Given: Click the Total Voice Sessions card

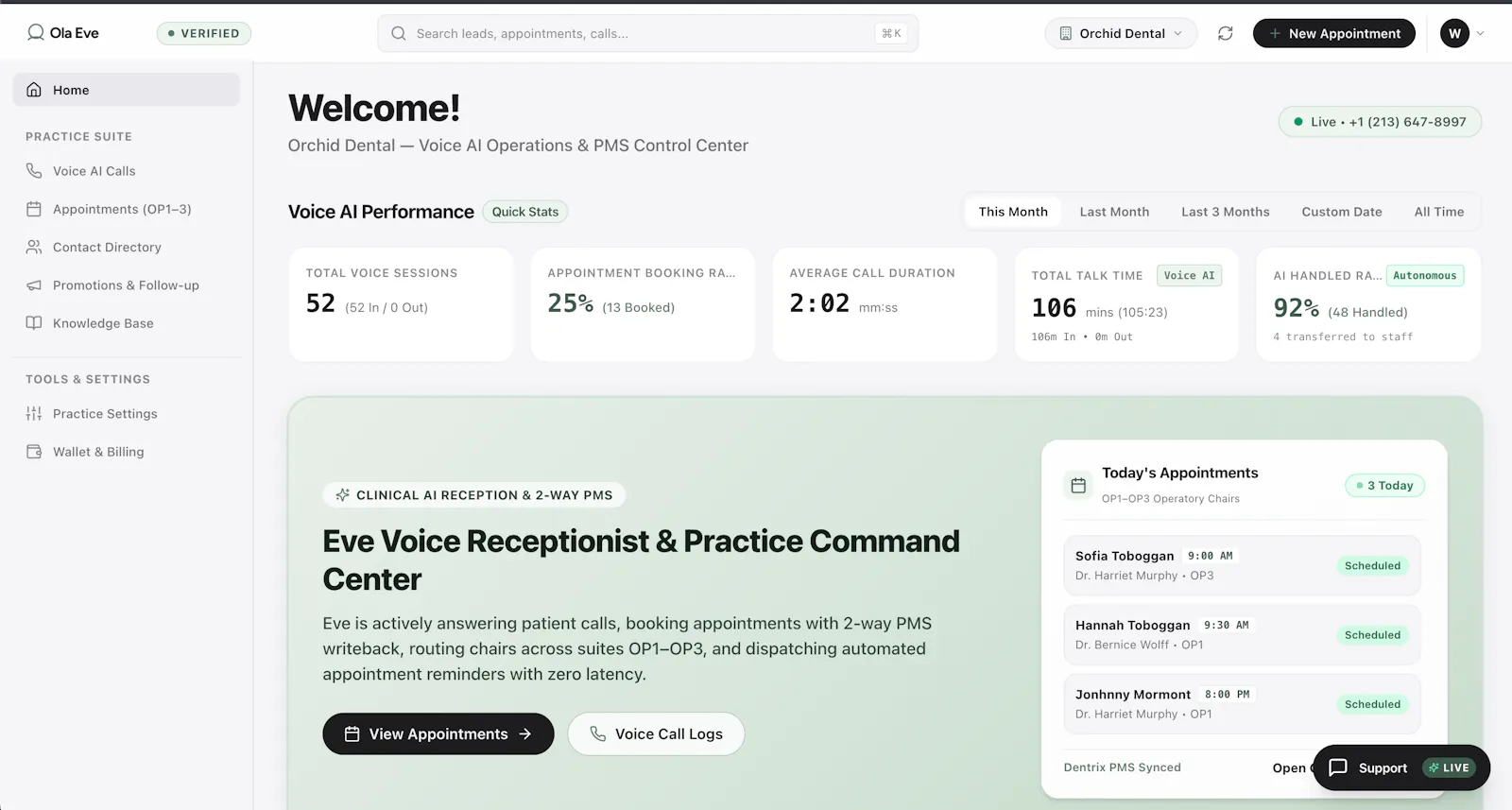Looking at the screenshot, I should (x=401, y=304).
